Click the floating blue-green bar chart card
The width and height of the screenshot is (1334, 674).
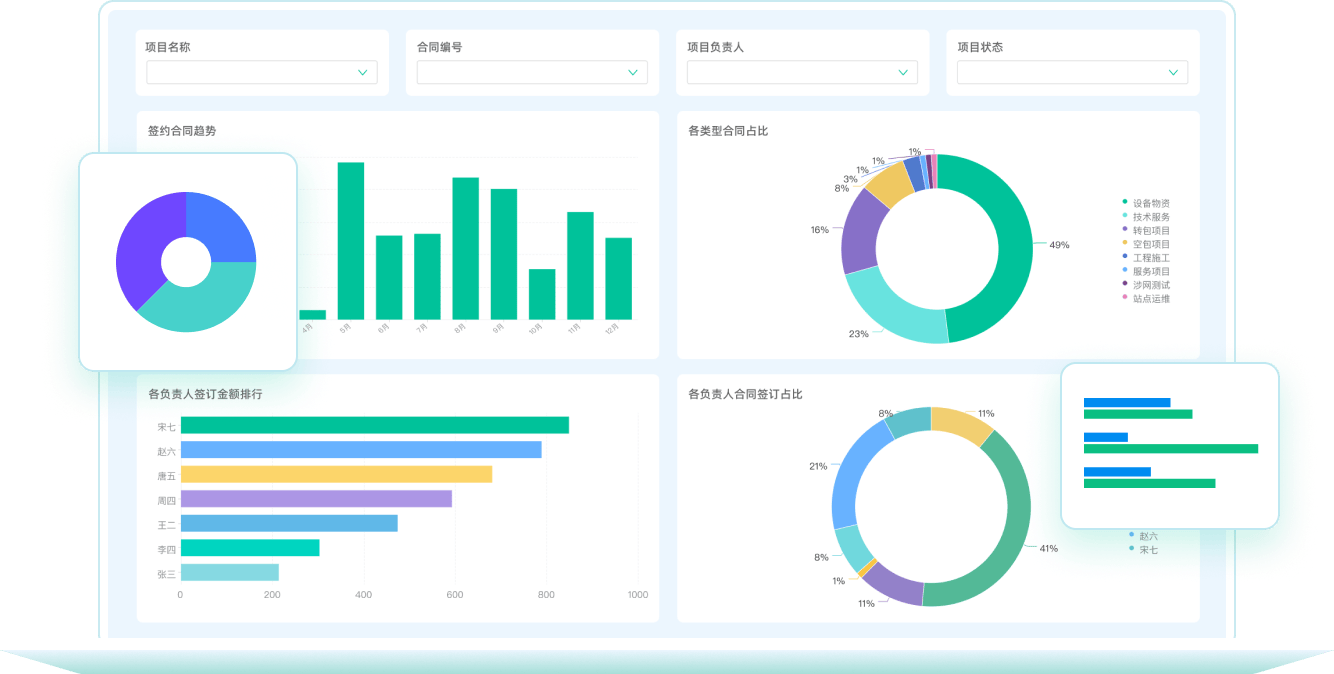[x=1170, y=445]
